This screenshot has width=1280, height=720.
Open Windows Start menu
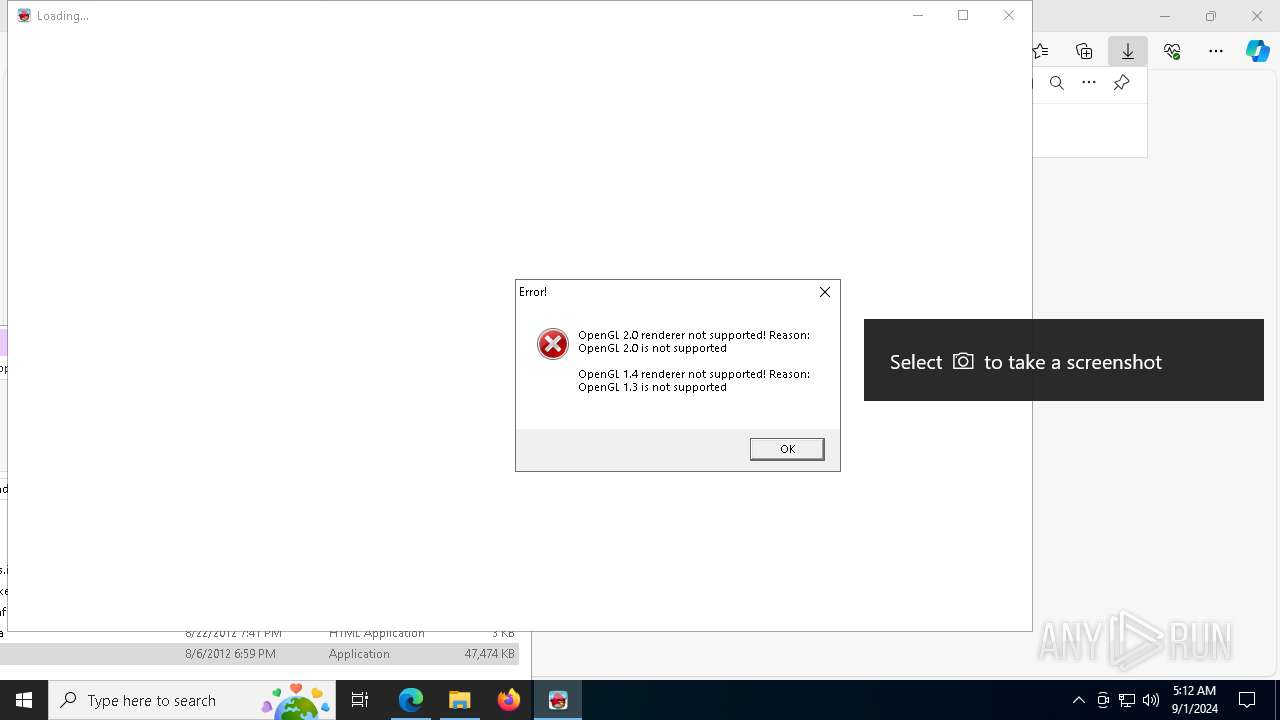coord(24,700)
